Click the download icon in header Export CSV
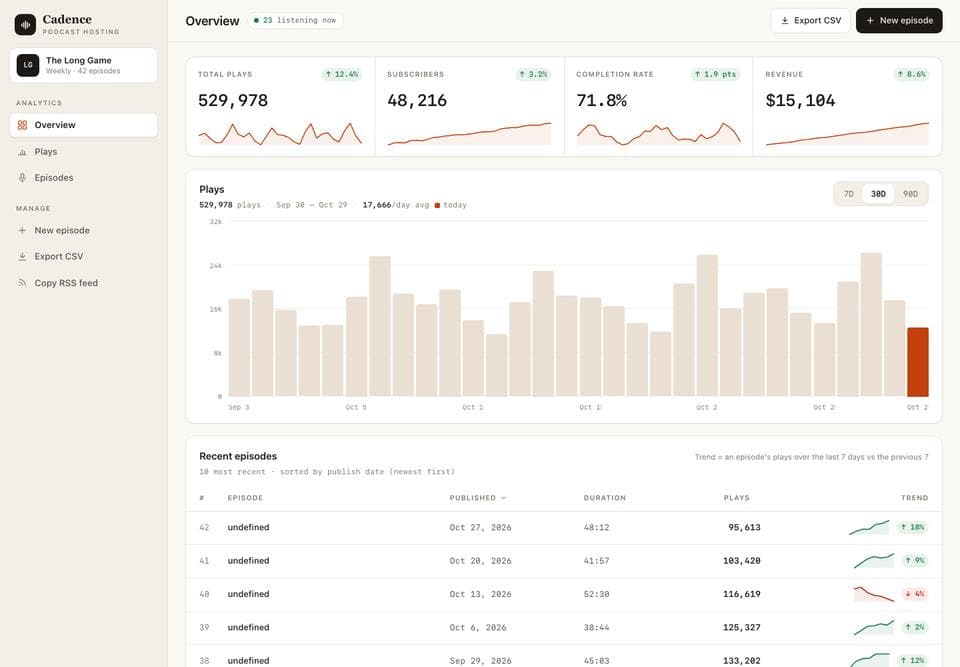This screenshot has width=960, height=667. (x=785, y=21)
